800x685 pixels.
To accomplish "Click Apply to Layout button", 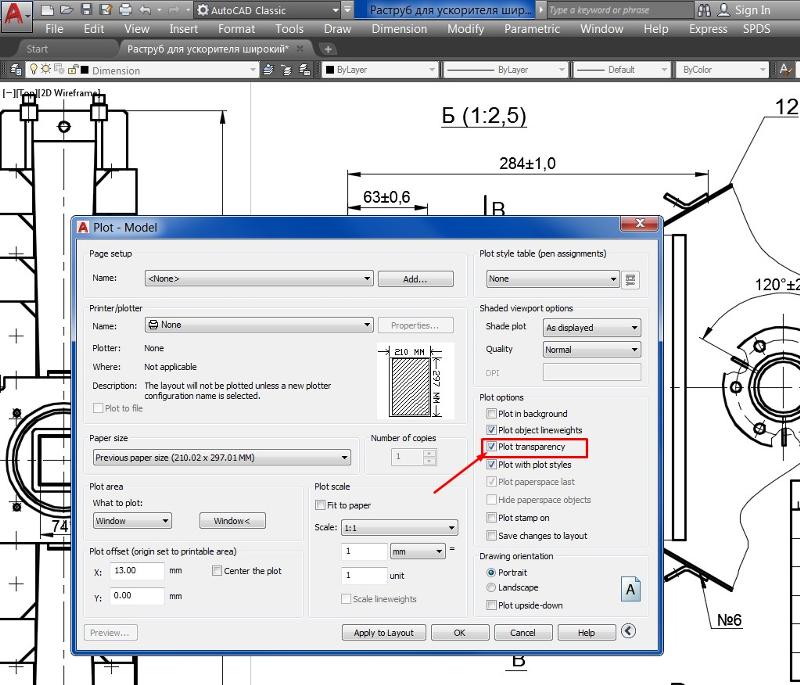I will click(384, 632).
